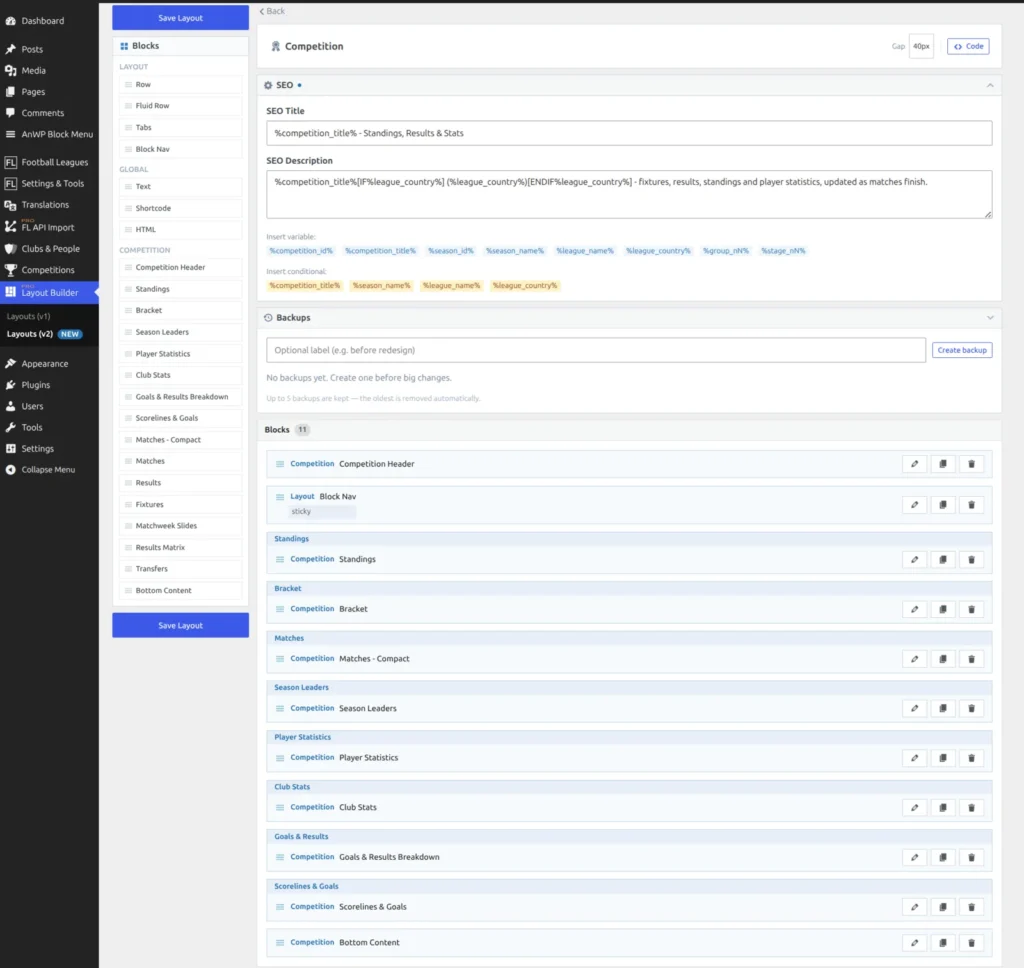This screenshot has width=1024, height=968.
Task: Open the Layouts (v2) submenu
Action: click(x=44, y=334)
